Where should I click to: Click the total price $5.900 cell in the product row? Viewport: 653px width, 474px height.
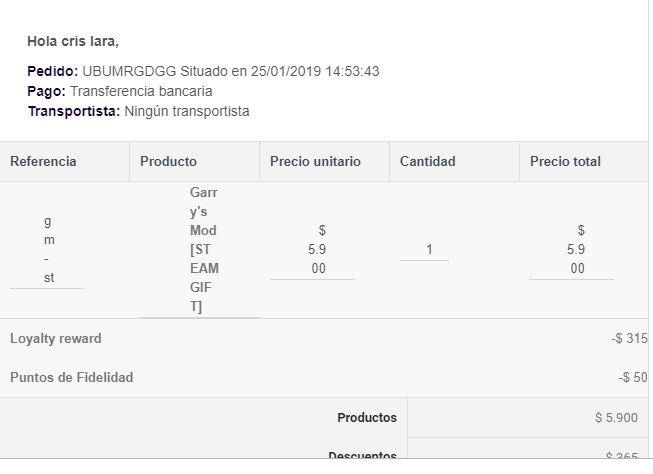click(x=576, y=250)
